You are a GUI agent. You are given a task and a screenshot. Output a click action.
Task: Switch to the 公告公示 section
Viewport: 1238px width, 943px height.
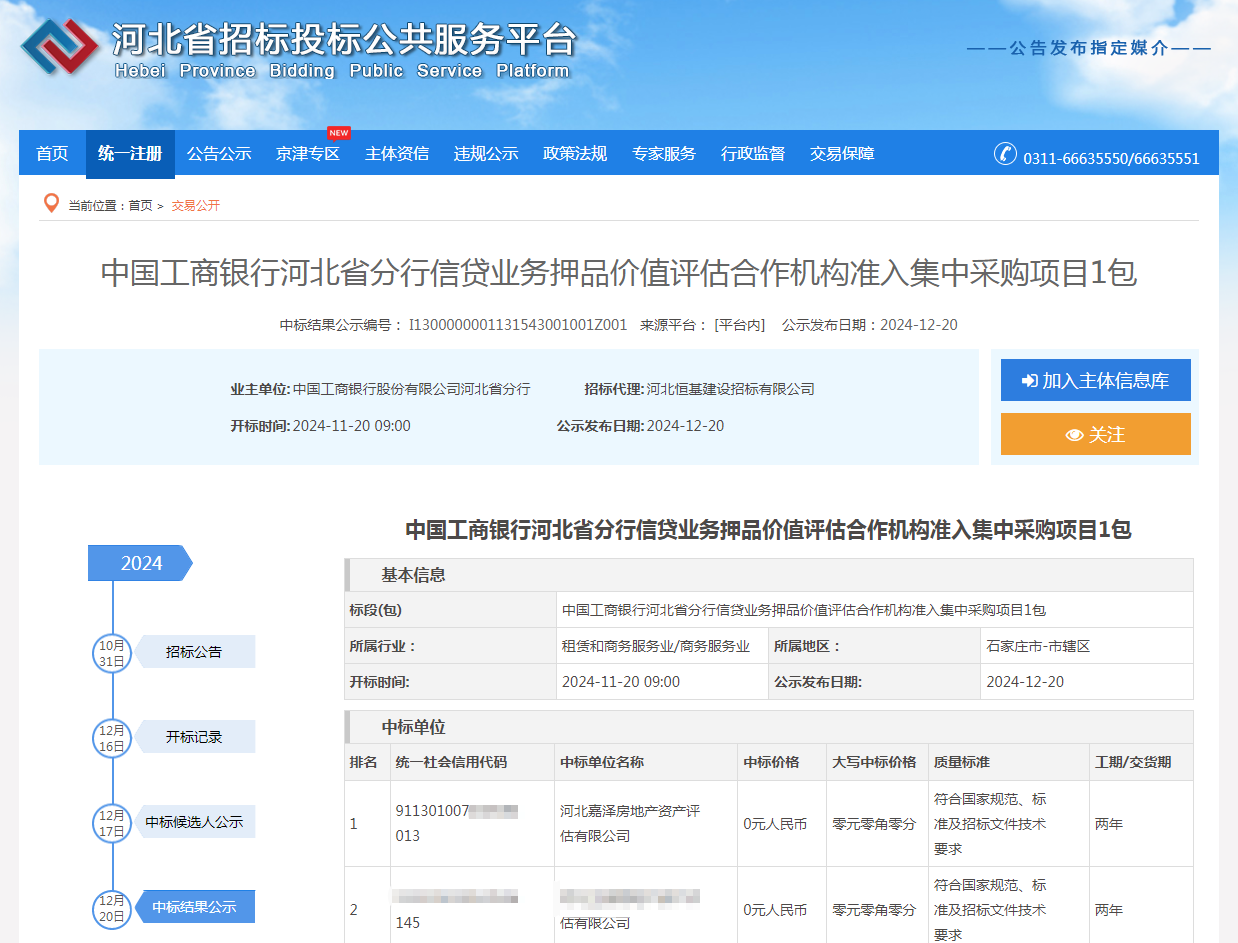(x=219, y=153)
